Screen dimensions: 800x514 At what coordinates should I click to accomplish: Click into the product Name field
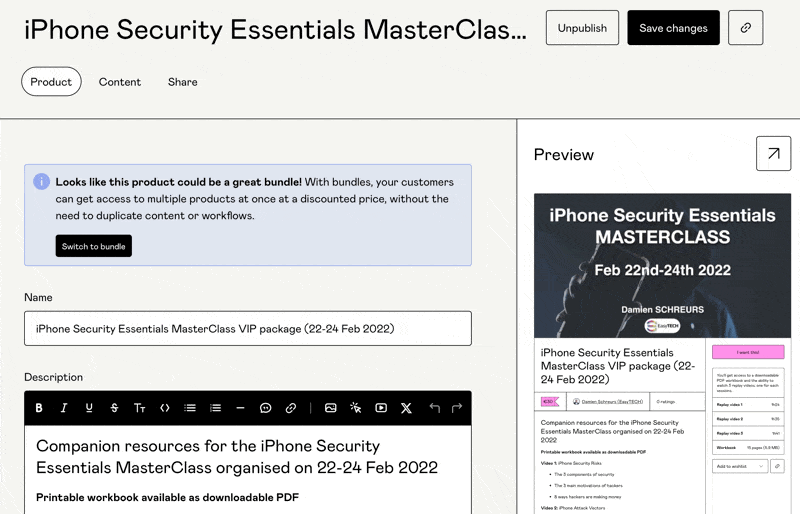pyautogui.click(x=248, y=328)
